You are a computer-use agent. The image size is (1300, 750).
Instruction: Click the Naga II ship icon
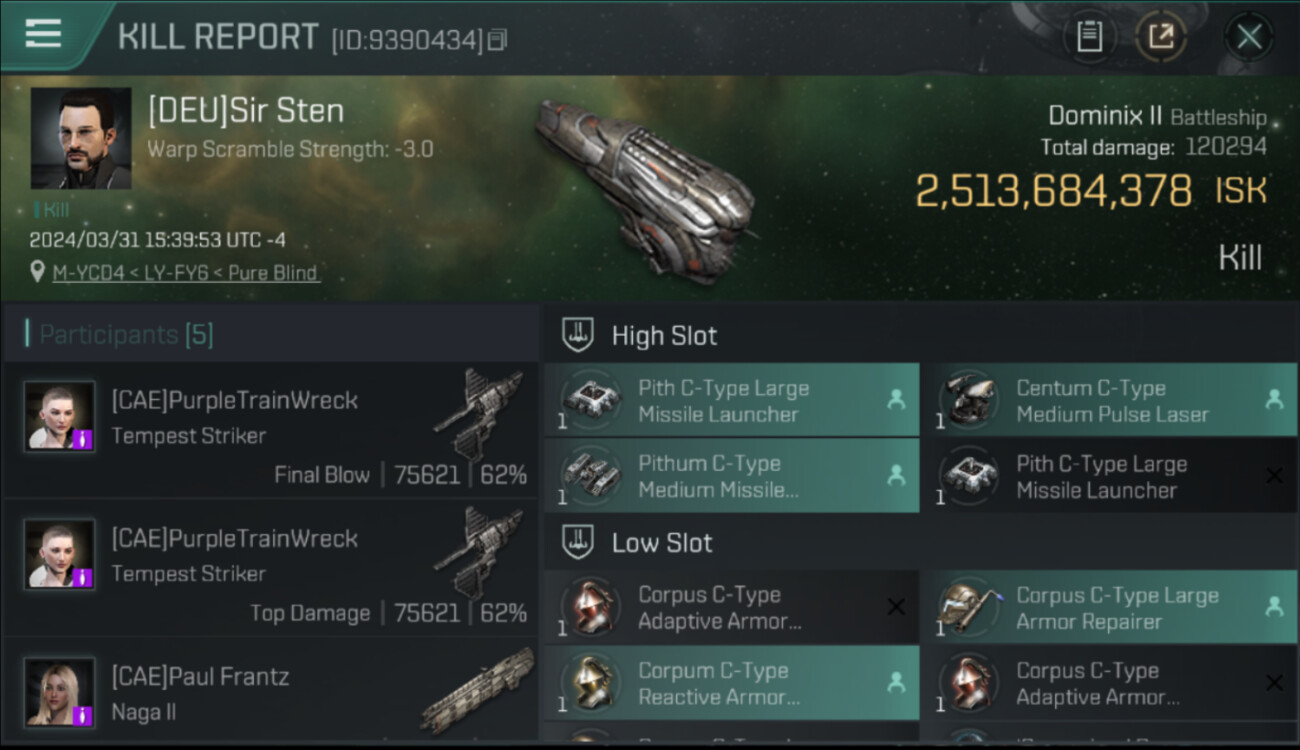pyautogui.click(x=478, y=690)
